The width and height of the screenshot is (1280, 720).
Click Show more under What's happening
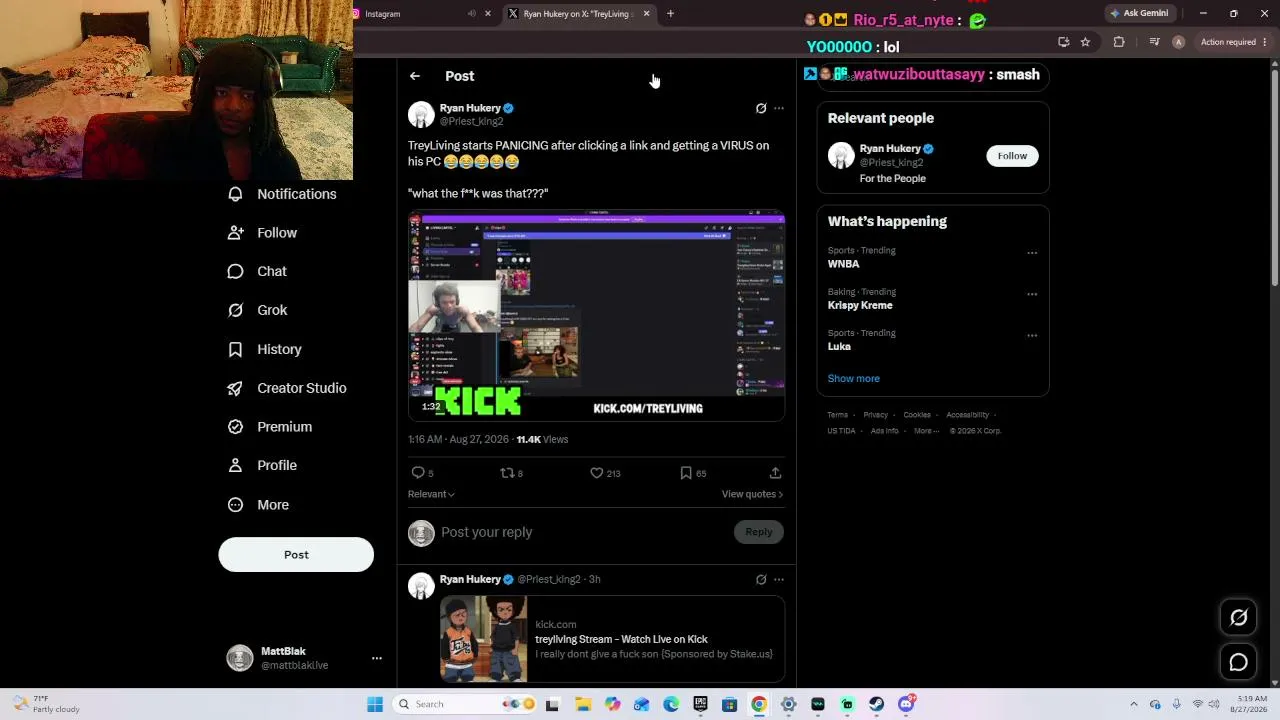[853, 378]
